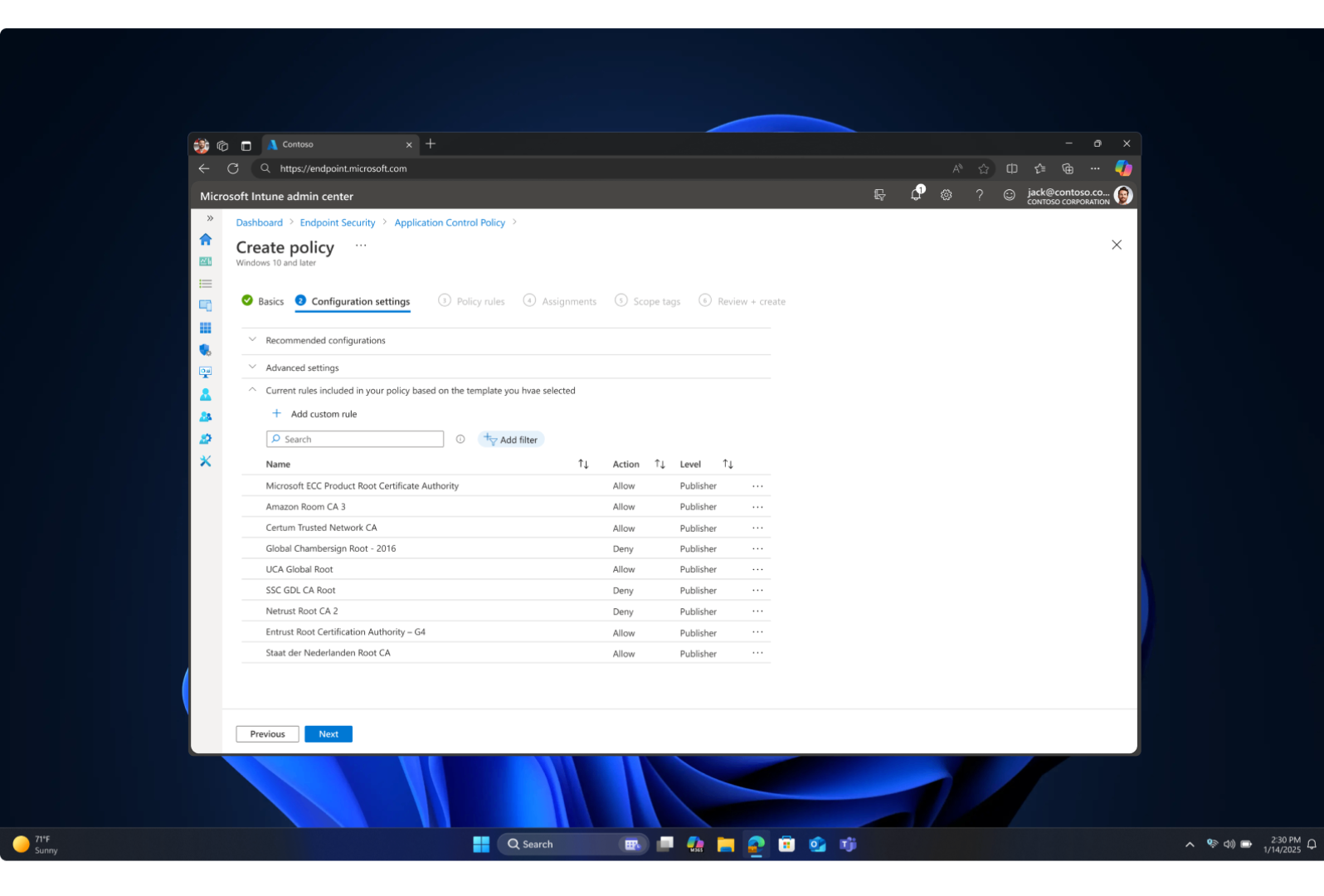Go to the Review + create step
The image size is (1324, 896).
(x=742, y=301)
